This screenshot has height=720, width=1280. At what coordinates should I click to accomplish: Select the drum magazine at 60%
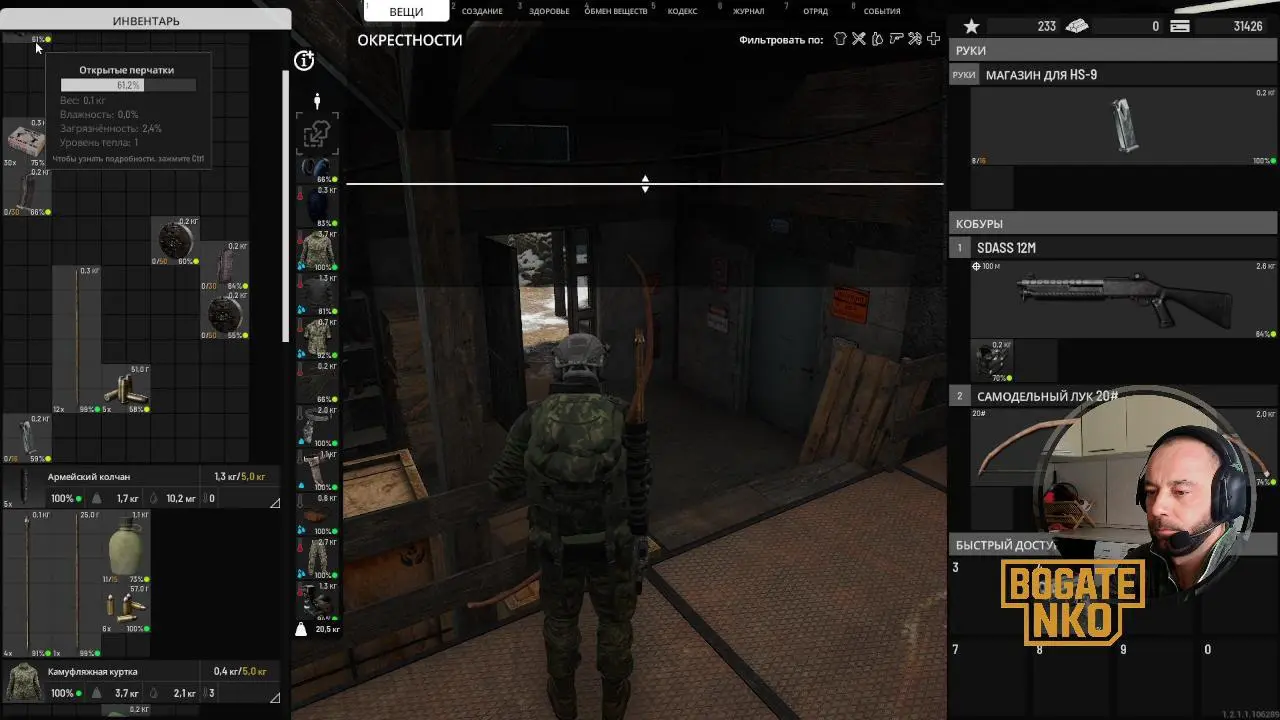(175, 241)
